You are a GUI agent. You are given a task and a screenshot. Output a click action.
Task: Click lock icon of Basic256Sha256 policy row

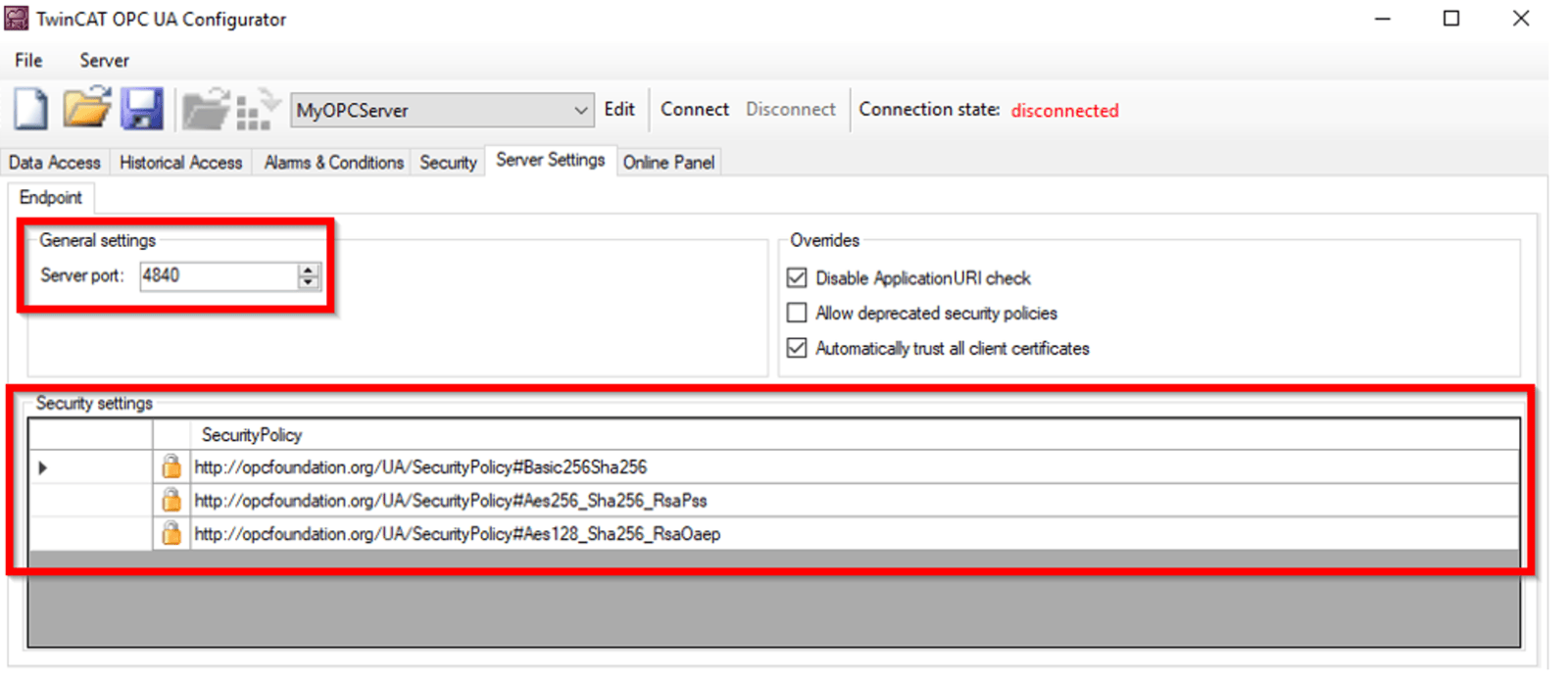click(x=171, y=466)
